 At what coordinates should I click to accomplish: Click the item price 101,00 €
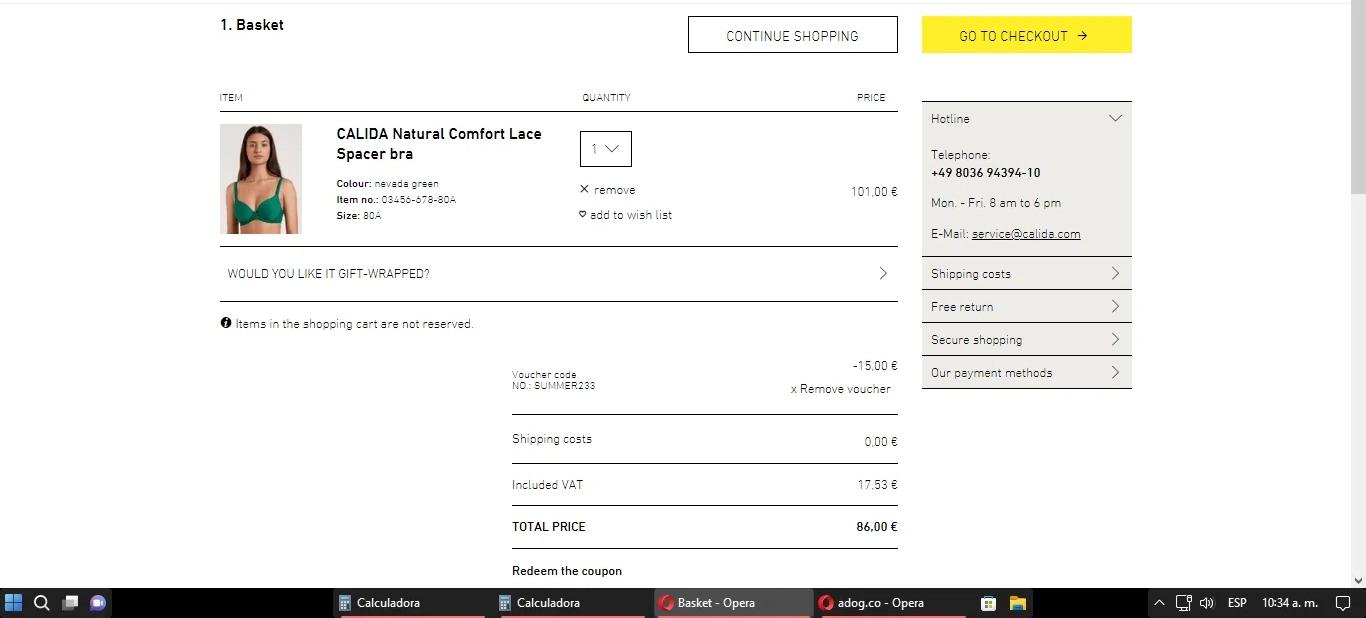coord(874,192)
